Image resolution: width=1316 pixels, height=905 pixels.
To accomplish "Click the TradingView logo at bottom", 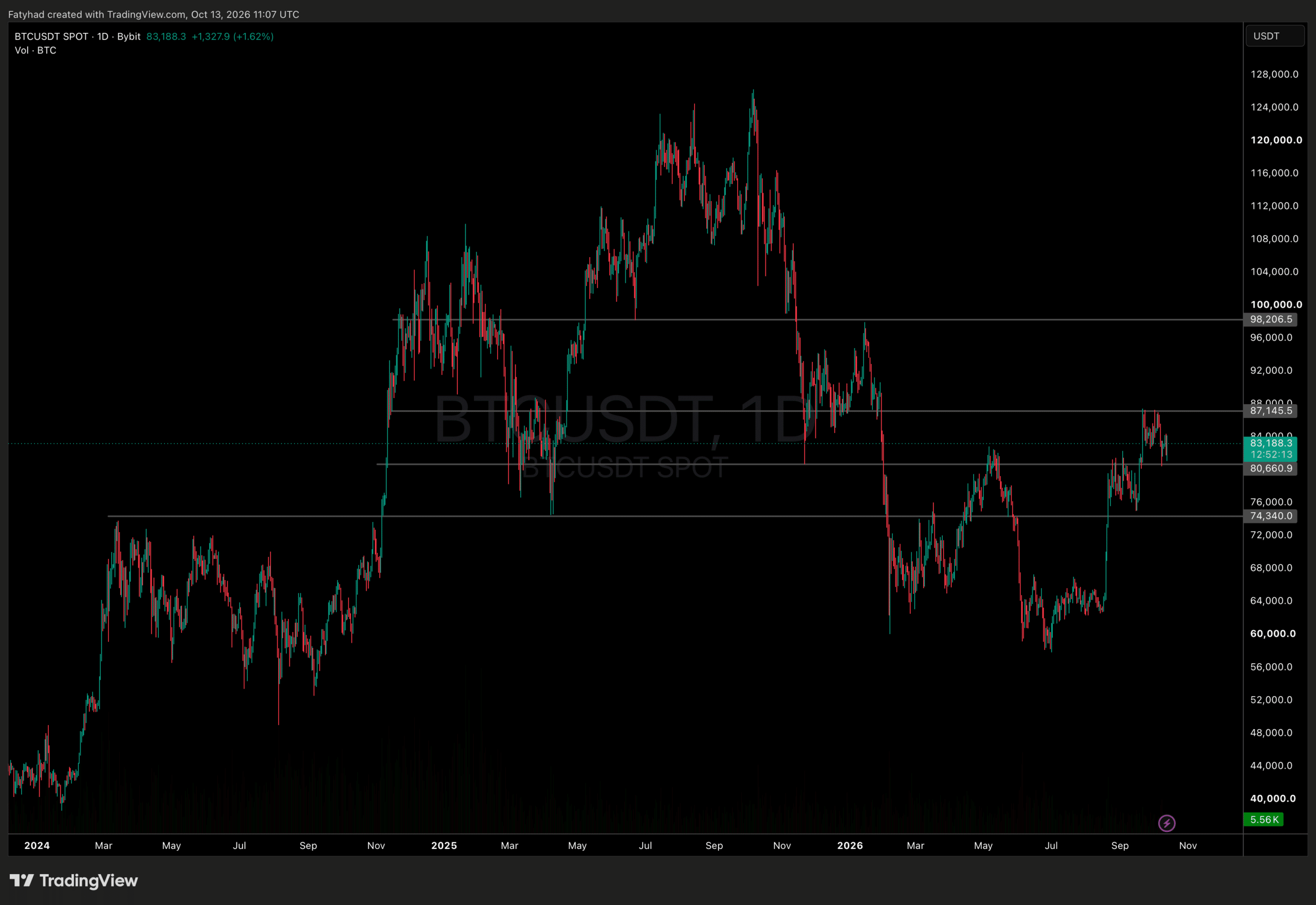I will coord(74,881).
